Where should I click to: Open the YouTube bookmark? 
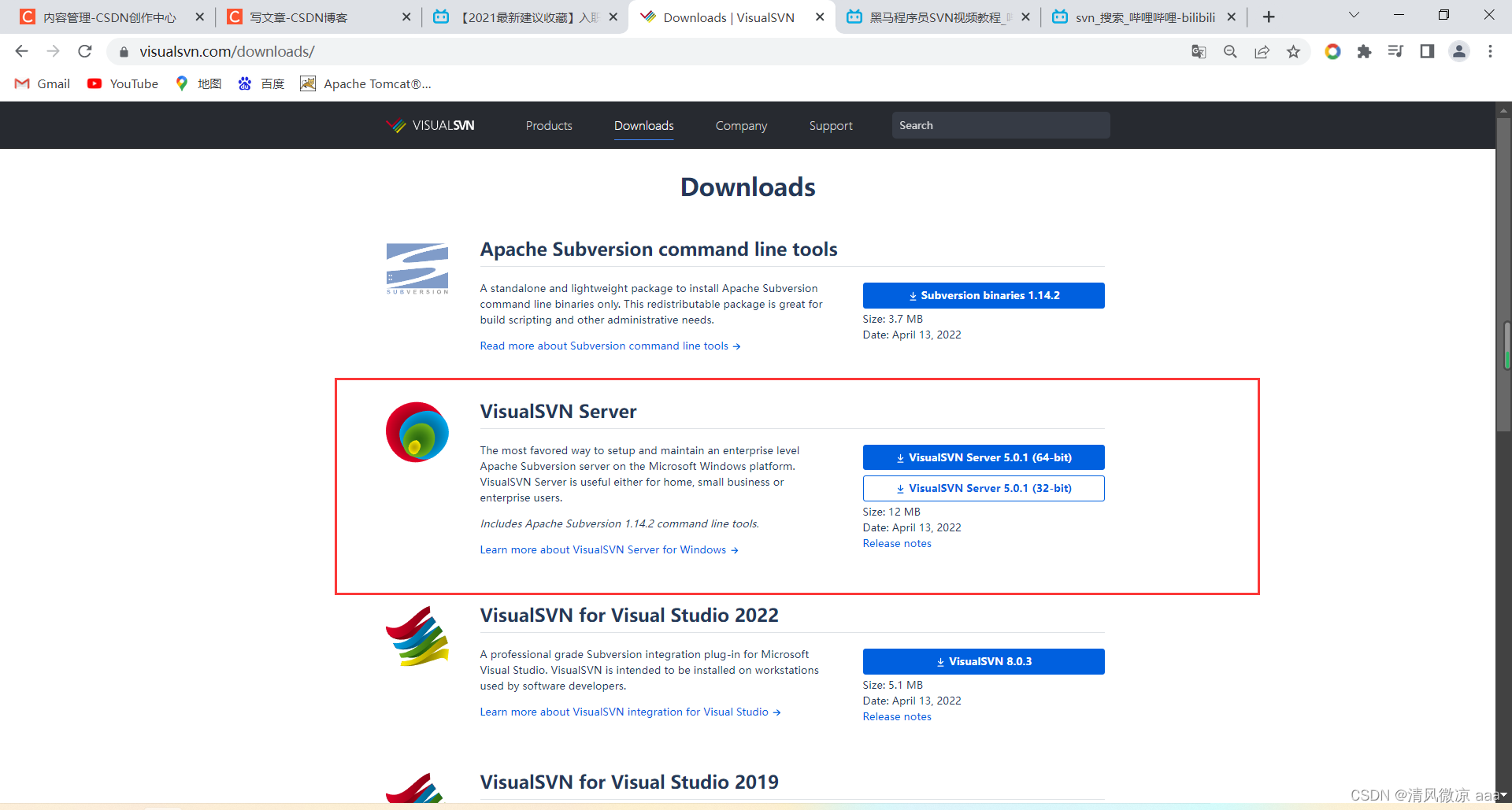(123, 83)
